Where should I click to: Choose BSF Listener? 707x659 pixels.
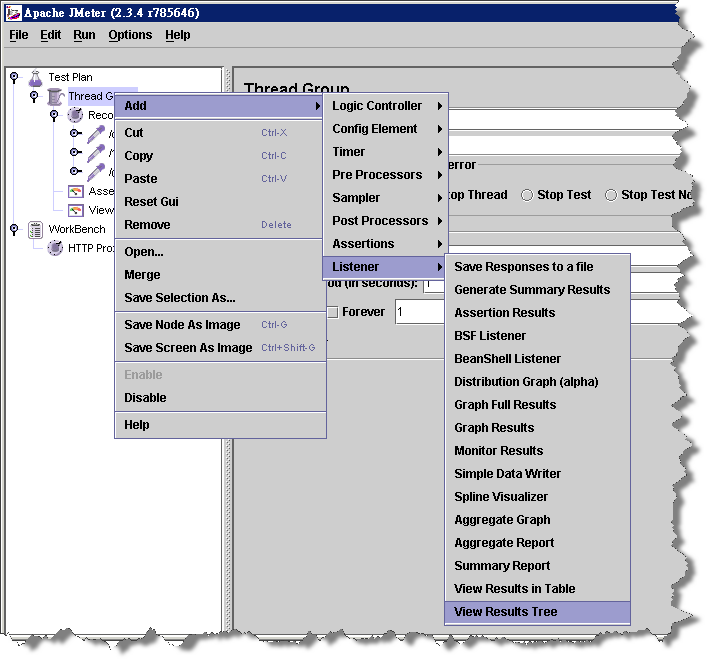(537, 336)
